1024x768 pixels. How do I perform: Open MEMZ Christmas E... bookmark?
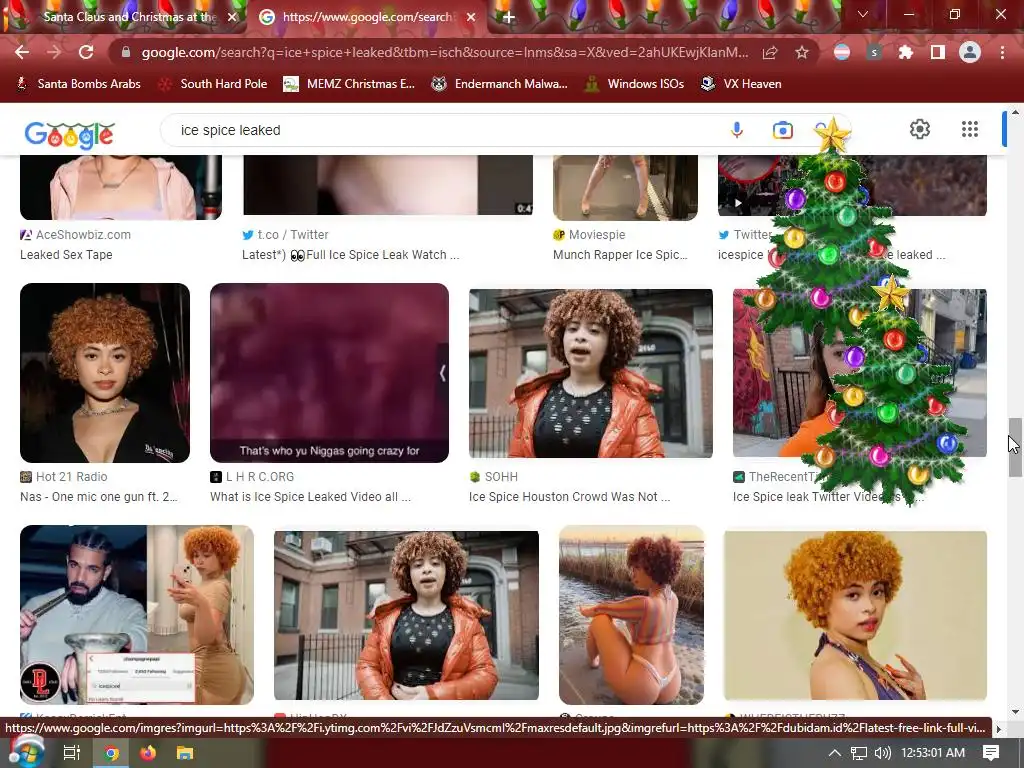coord(349,84)
